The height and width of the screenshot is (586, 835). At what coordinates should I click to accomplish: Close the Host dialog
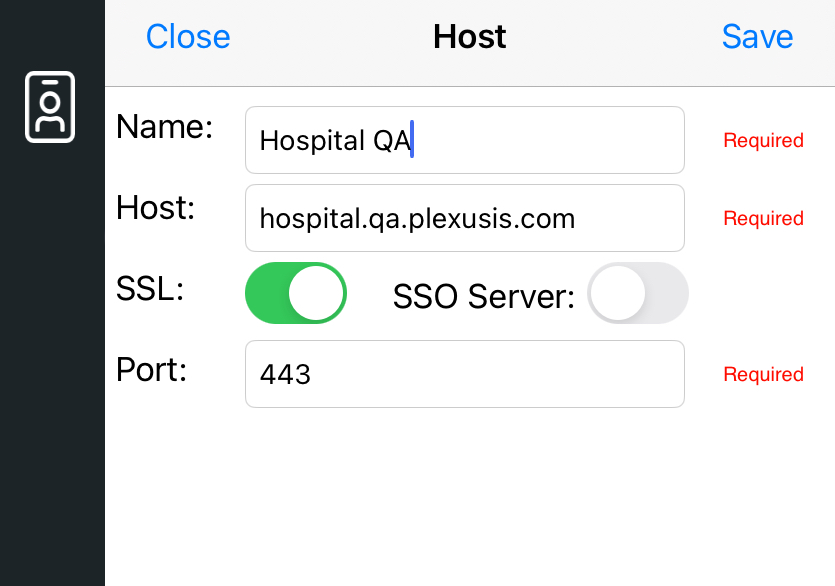(188, 37)
